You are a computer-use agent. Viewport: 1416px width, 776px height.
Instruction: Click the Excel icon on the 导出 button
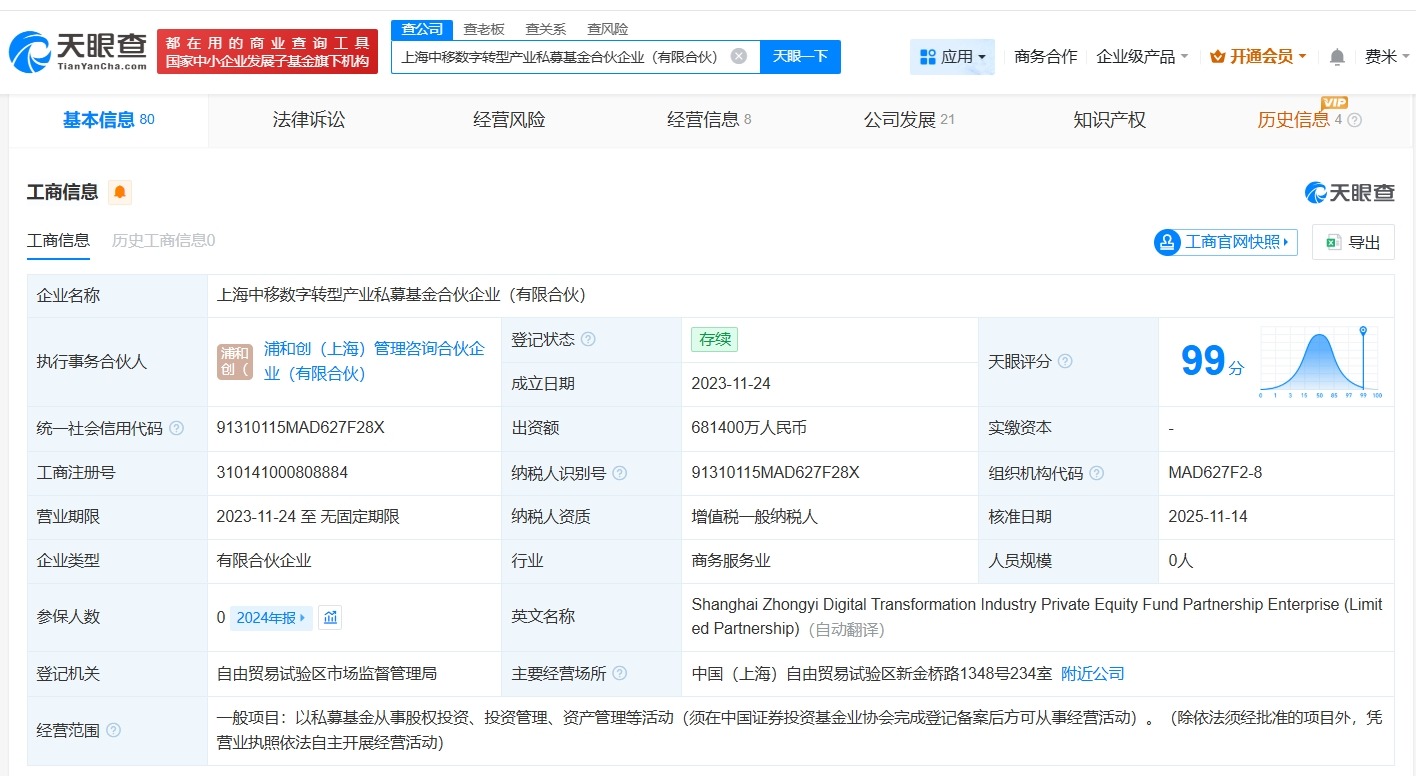[x=1331, y=242]
